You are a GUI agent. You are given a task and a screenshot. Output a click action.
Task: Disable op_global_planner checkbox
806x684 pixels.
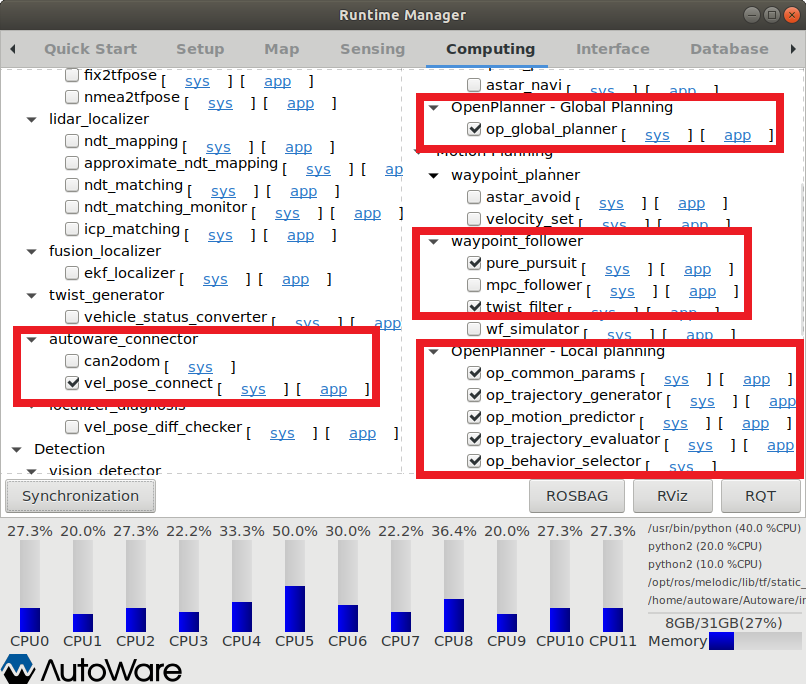(x=474, y=129)
